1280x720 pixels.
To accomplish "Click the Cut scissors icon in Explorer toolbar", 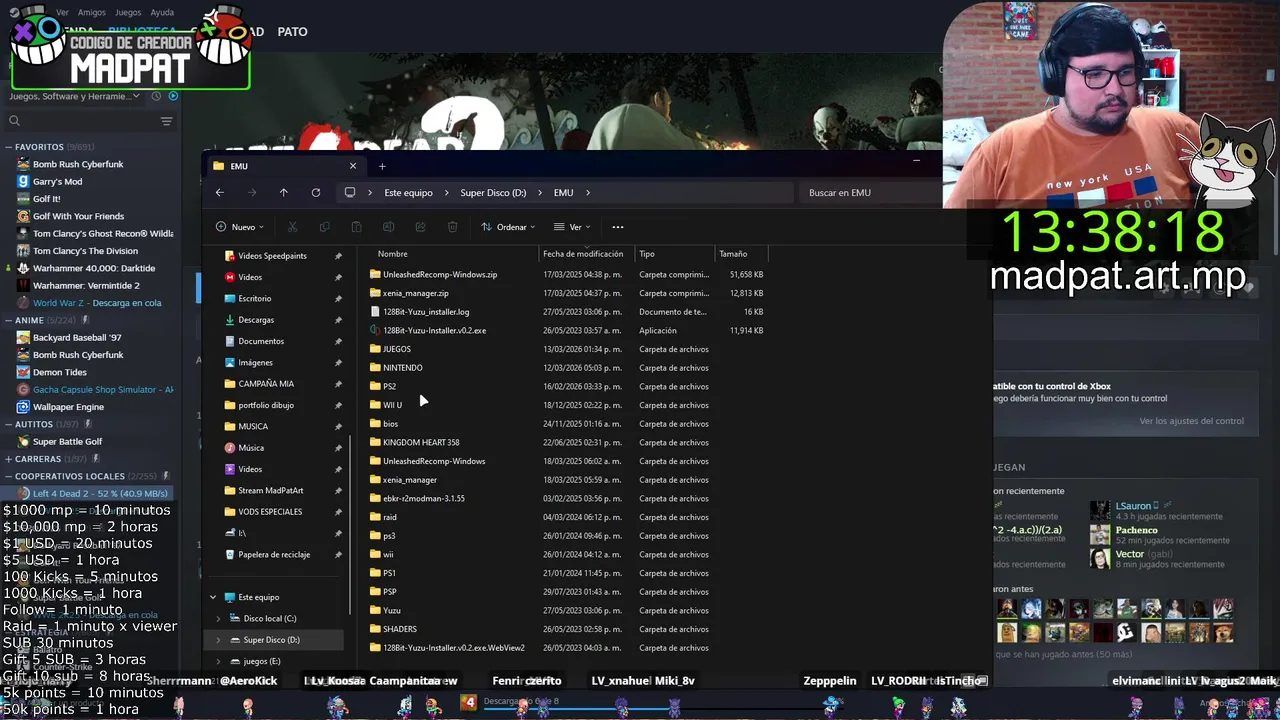I will 292,227.
